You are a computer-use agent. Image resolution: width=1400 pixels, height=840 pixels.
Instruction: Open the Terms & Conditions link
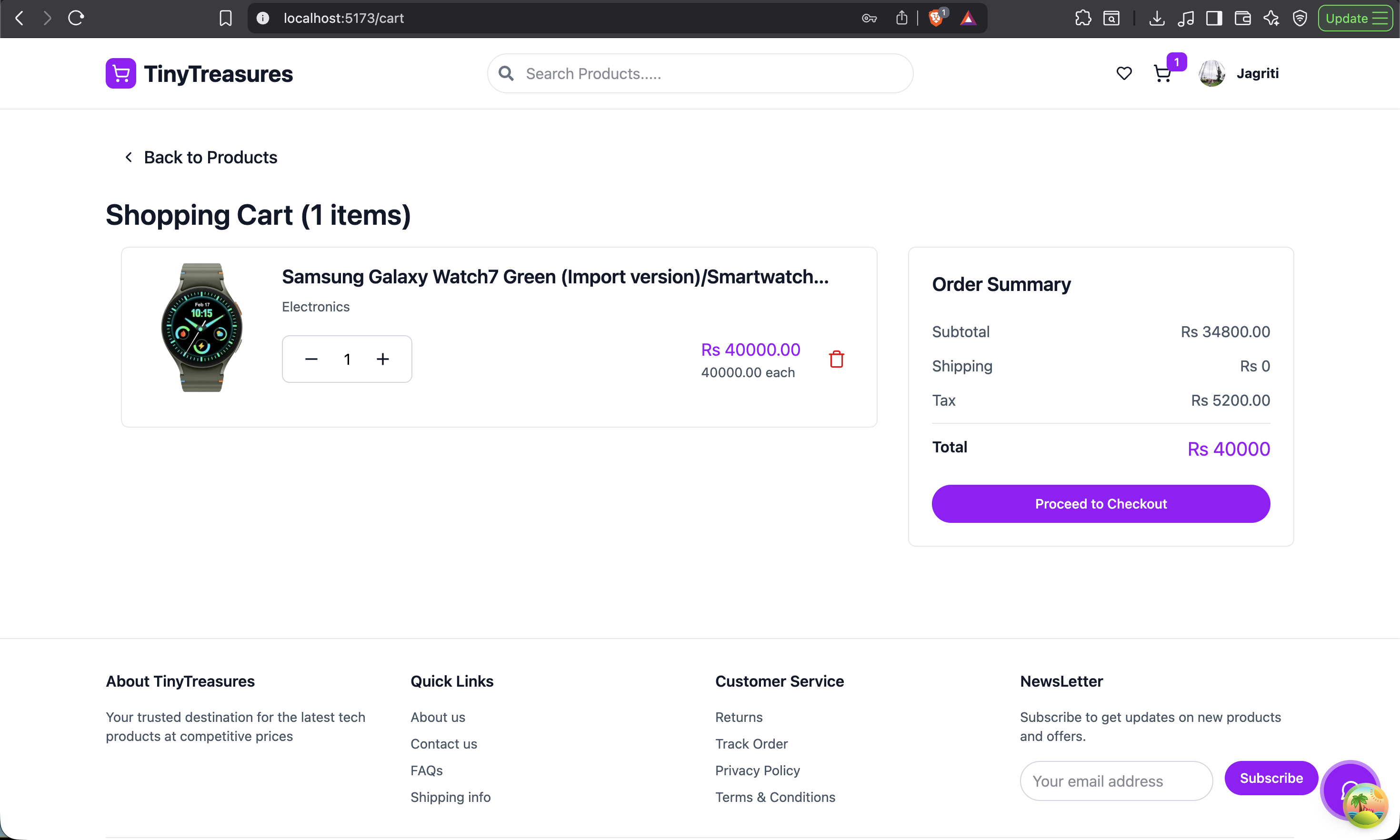point(775,797)
